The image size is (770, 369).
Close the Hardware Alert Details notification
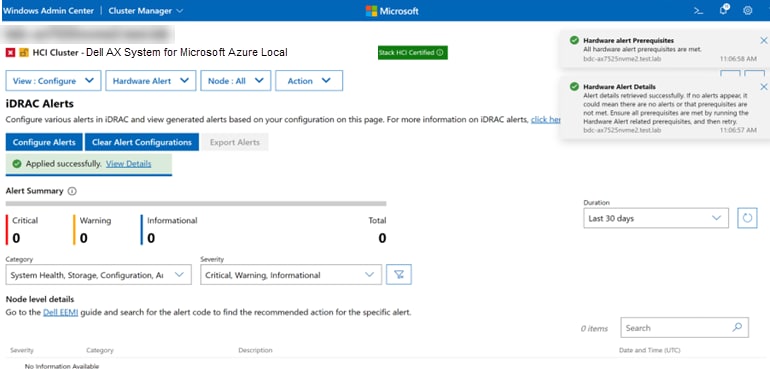pyautogui.click(x=763, y=87)
